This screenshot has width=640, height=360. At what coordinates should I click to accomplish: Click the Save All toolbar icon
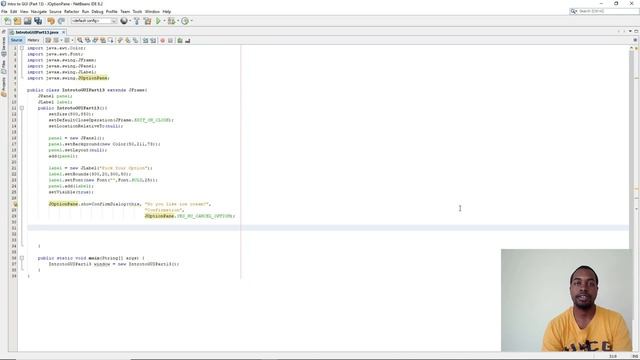38,21
